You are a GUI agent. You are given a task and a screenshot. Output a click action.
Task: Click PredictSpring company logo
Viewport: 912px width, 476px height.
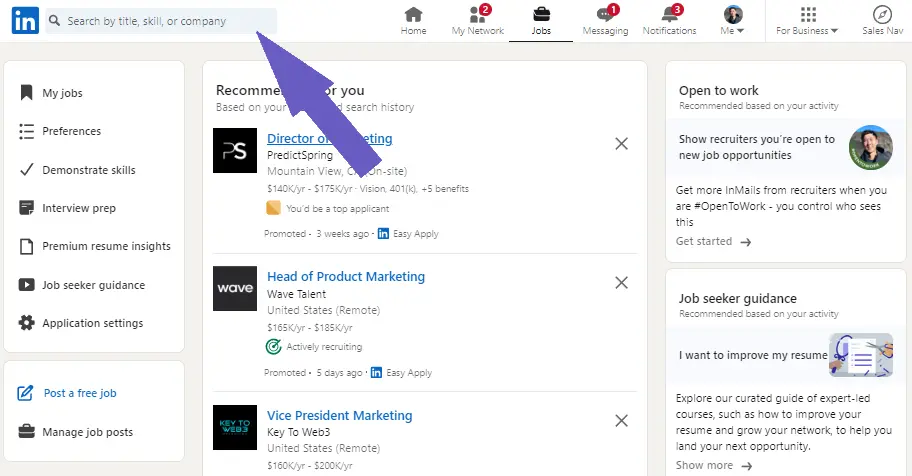pos(234,150)
